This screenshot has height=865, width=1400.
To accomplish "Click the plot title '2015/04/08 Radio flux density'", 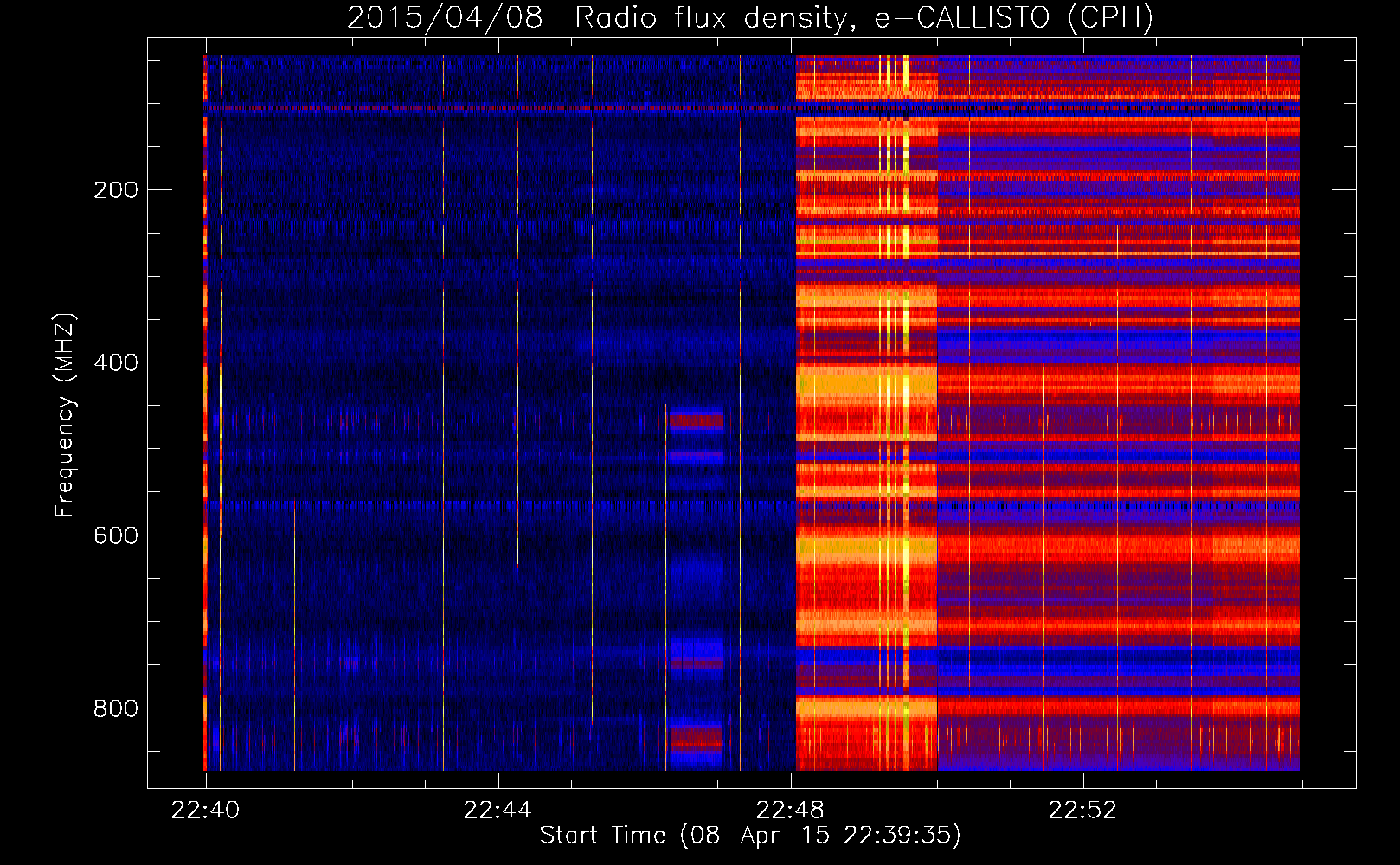I will (750, 17).
